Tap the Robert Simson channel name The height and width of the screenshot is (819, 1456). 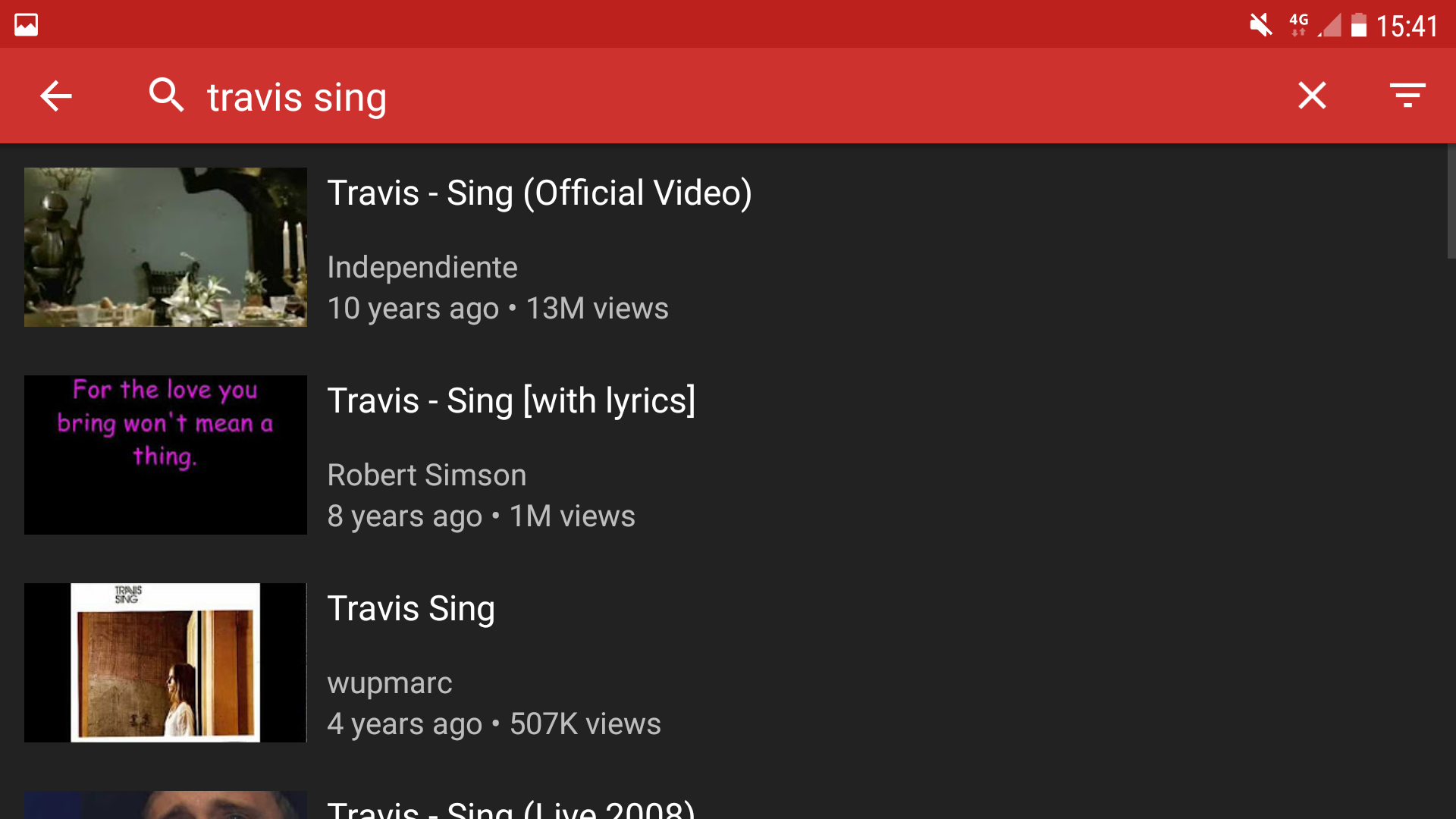(426, 475)
